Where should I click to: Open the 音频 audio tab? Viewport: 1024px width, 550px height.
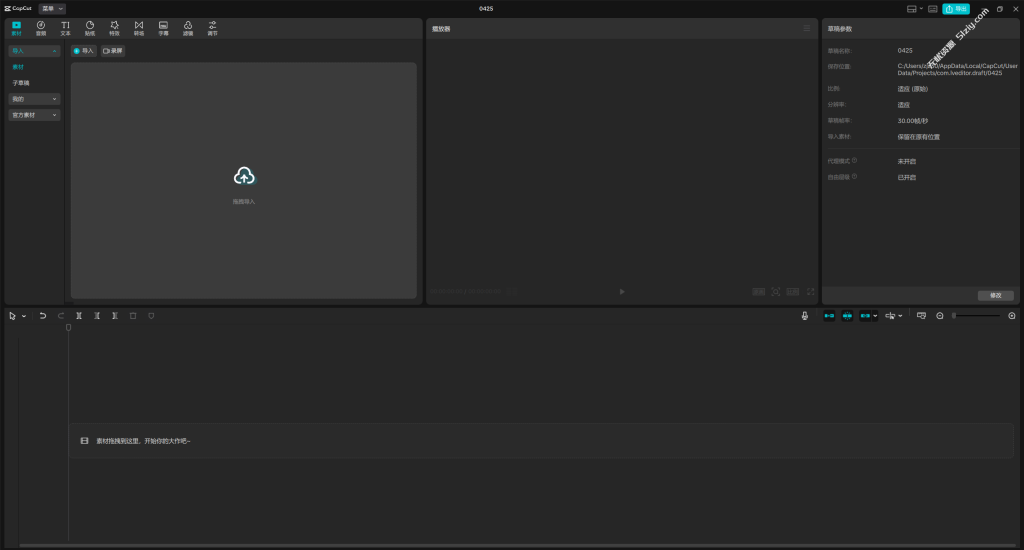(40, 28)
